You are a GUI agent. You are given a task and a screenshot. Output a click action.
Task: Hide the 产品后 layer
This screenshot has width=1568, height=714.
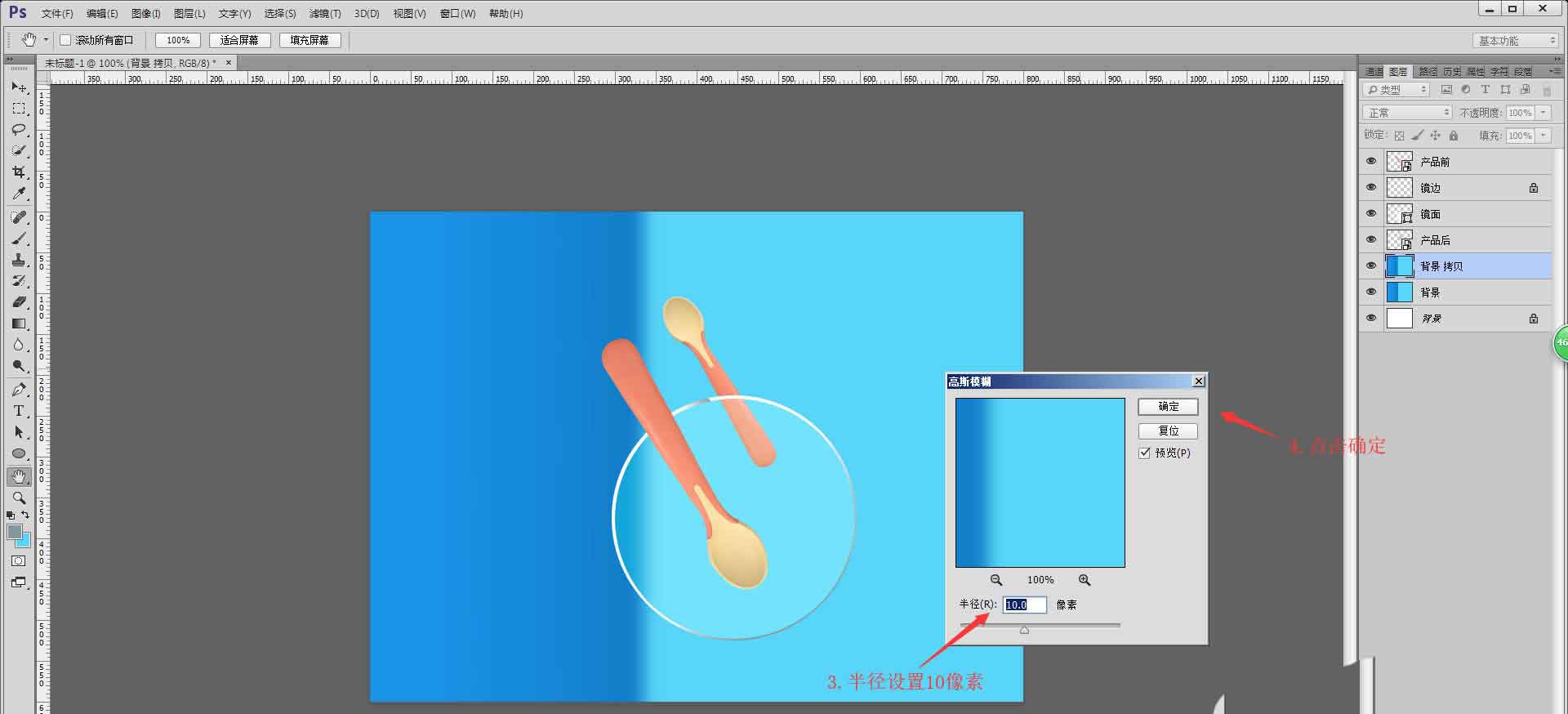[x=1371, y=240]
